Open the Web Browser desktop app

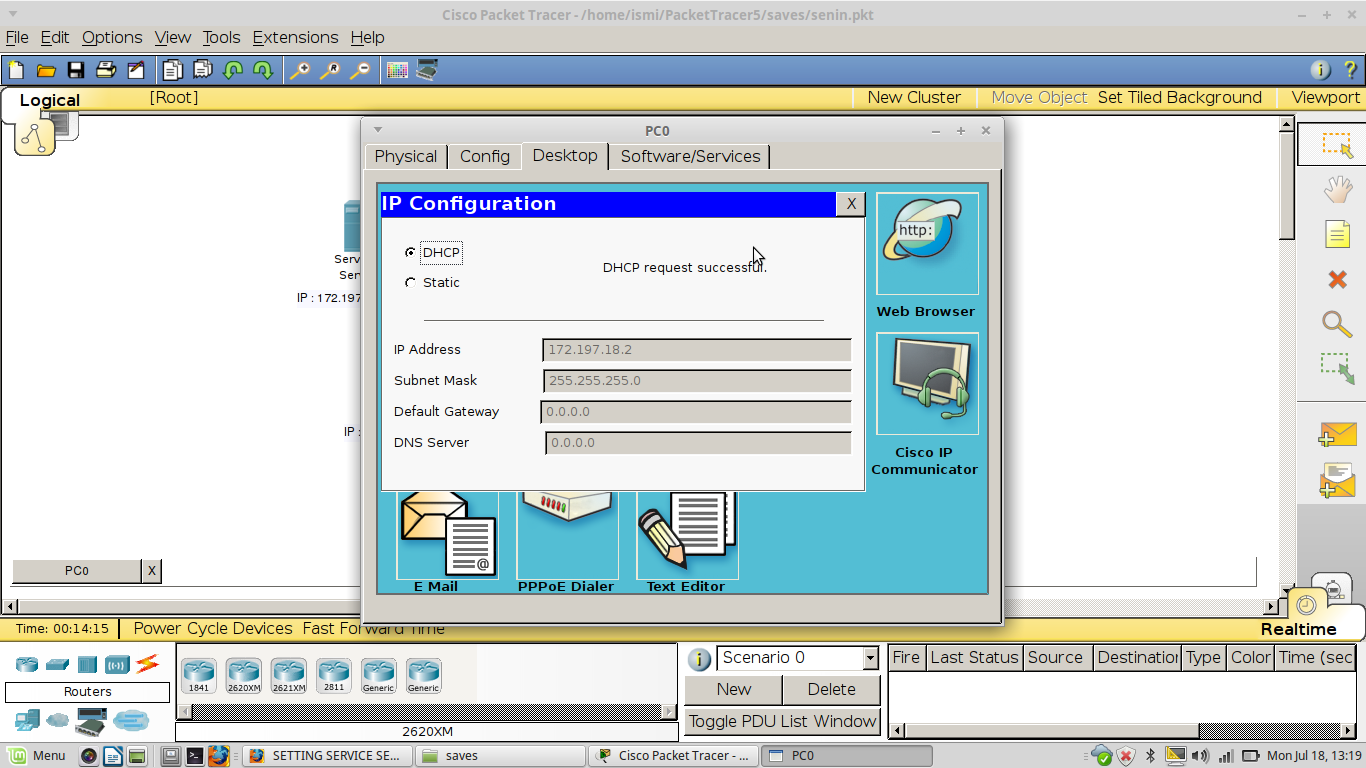pyautogui.click(x=927, y=243)
